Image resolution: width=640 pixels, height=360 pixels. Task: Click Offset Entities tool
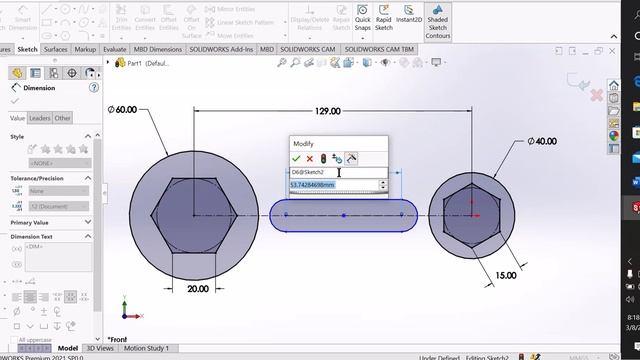pos(169,18)
